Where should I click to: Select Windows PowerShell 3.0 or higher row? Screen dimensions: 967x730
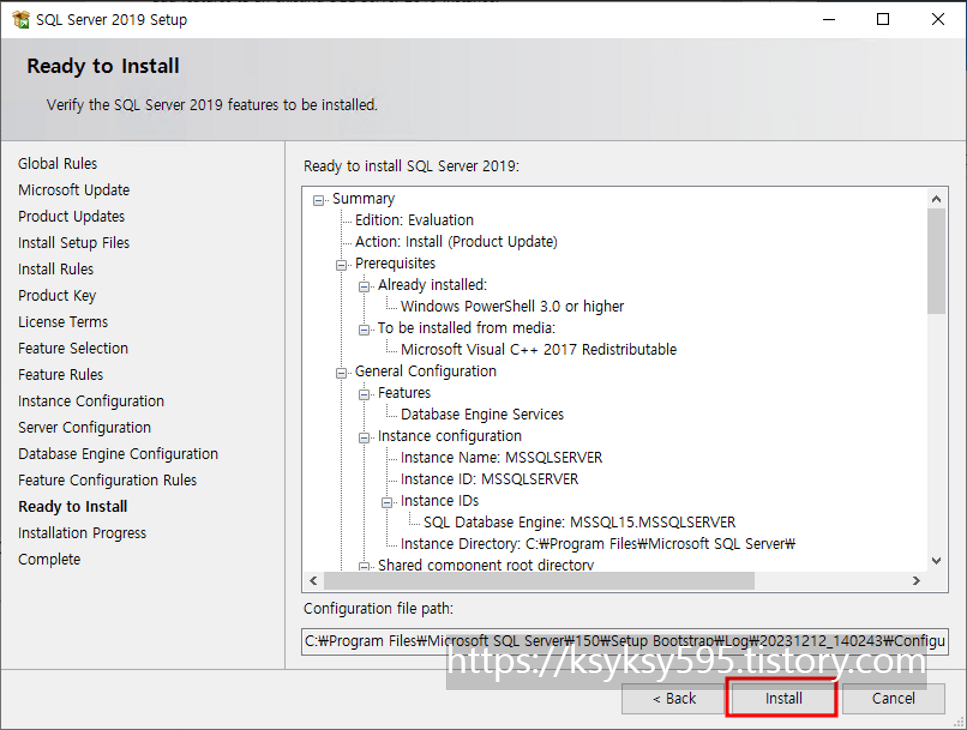coord(512,306)
